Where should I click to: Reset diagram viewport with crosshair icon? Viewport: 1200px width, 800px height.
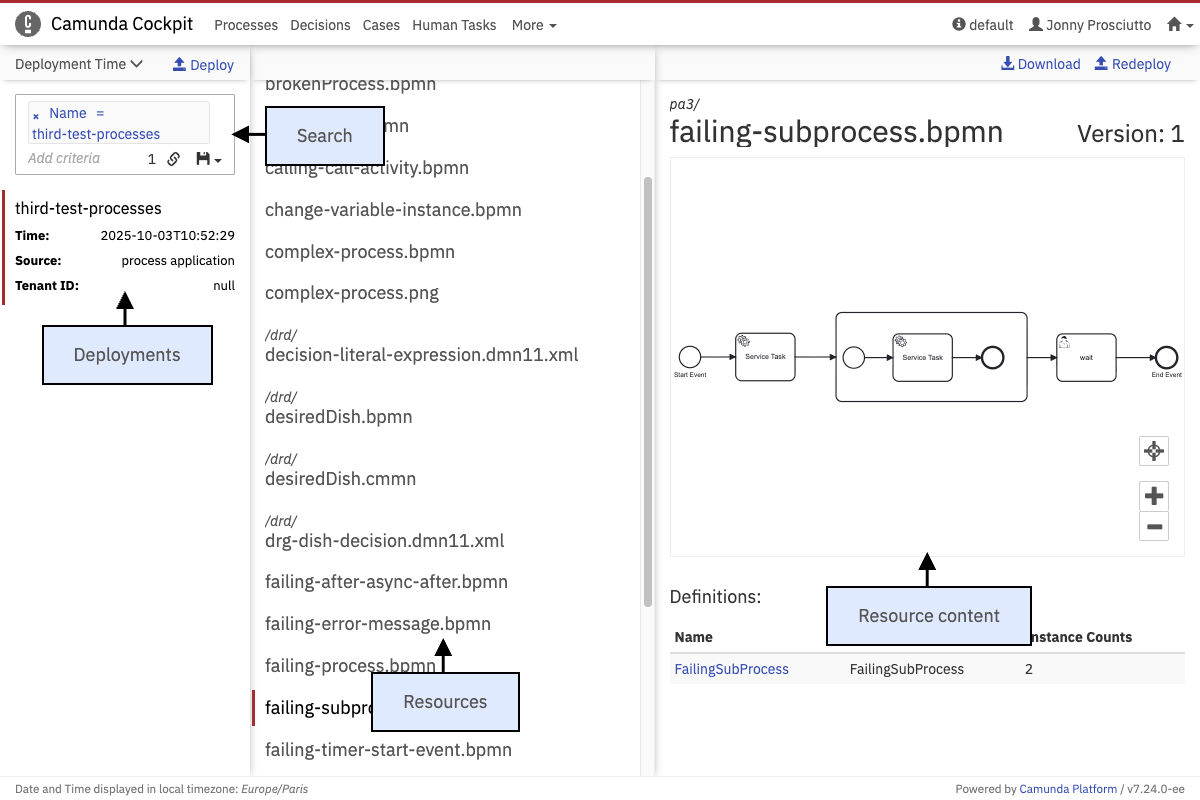click(1154, 451)
